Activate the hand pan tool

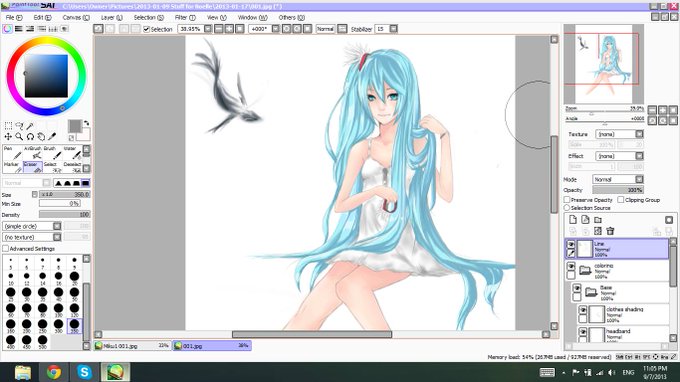(x=41, y=137)
